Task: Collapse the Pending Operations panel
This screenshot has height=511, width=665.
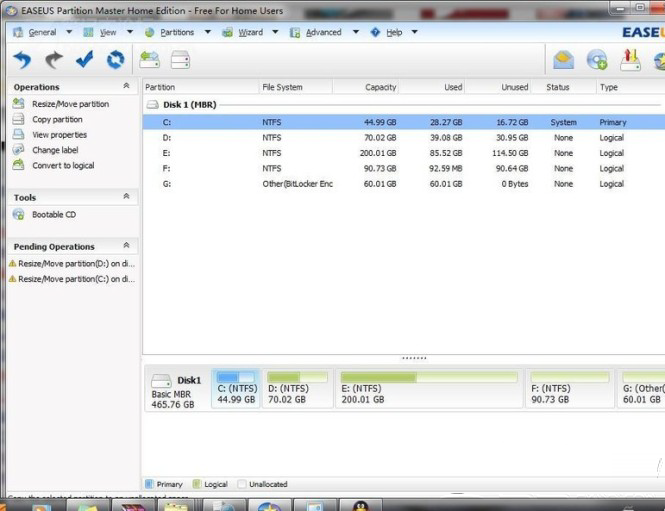Action: pos(126,246)
